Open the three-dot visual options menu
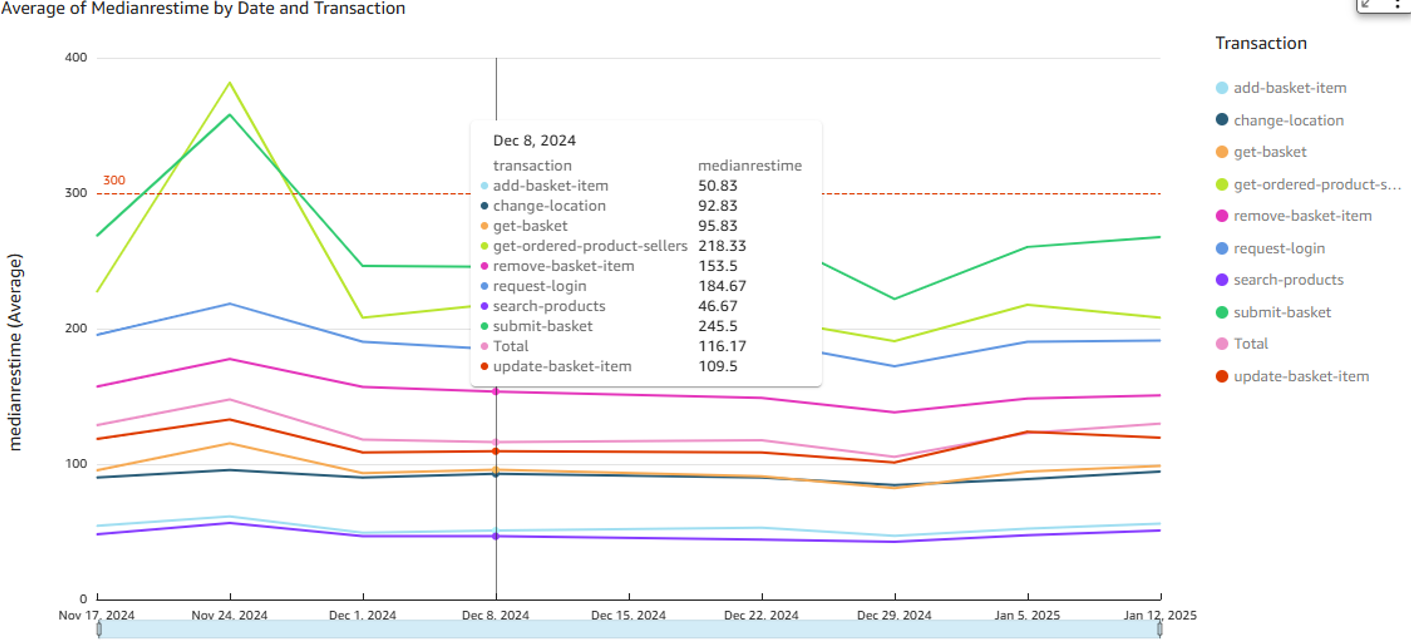The image size is (1411, 641). pyautogui.click(x=1397, y=4)
